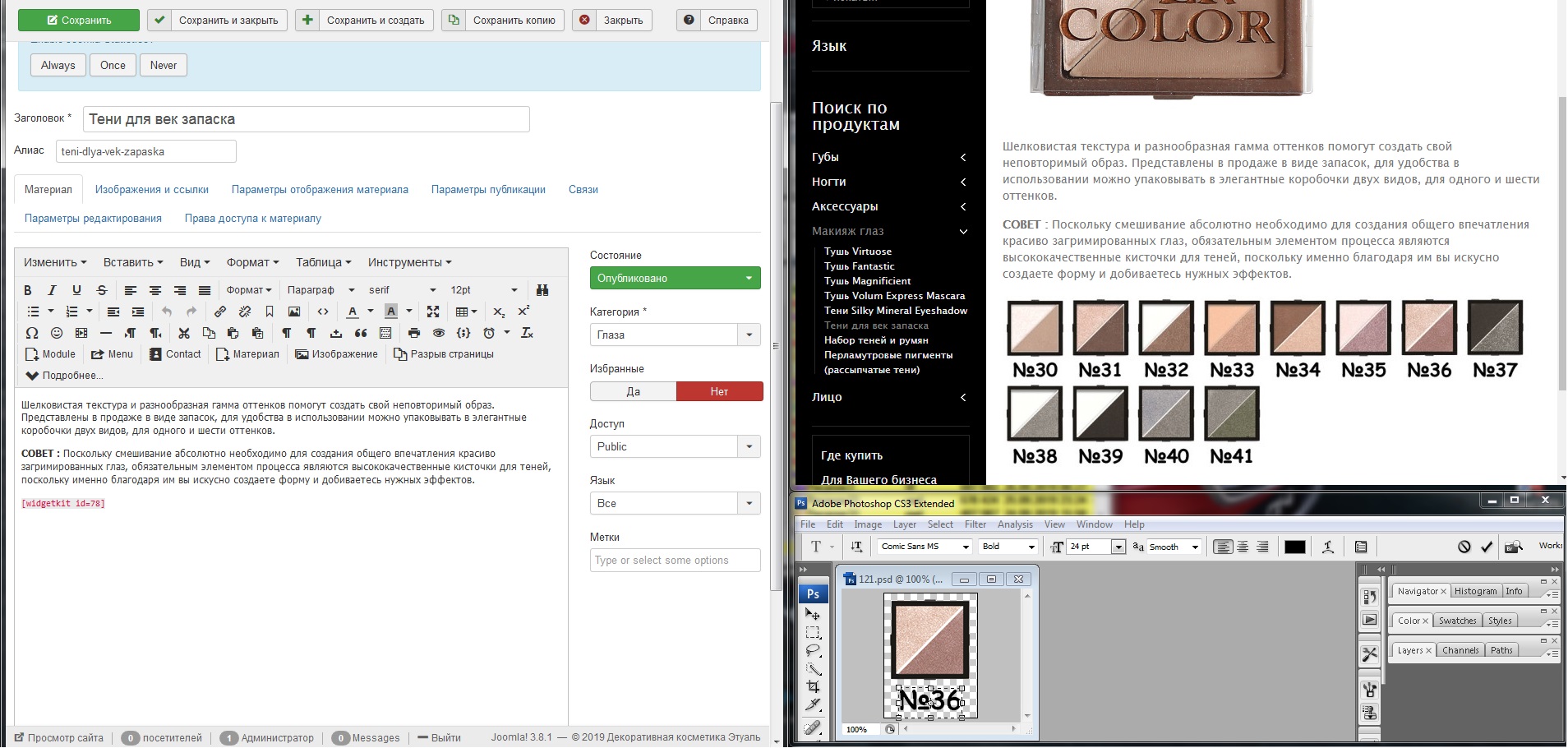The width and height of the screenshot is (1568, 748).
Task: Apply strikethrough in the Joomla editor
Action: coord(102,290)
